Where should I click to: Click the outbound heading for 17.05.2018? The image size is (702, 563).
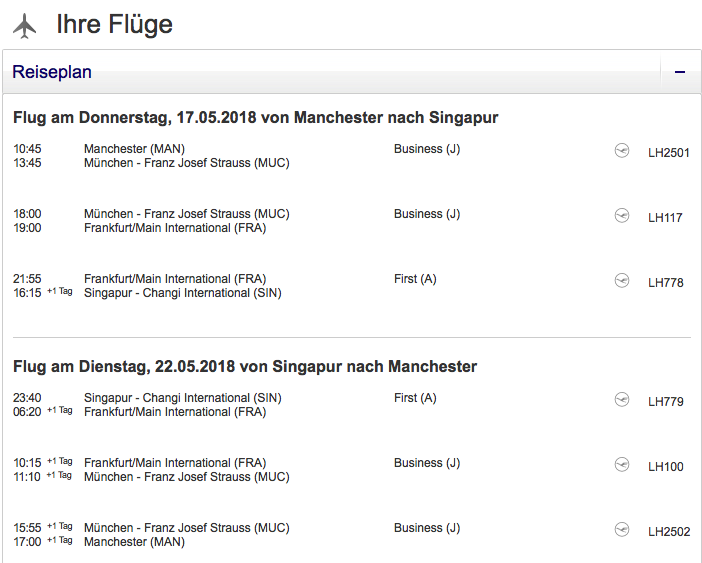(255, 118)
